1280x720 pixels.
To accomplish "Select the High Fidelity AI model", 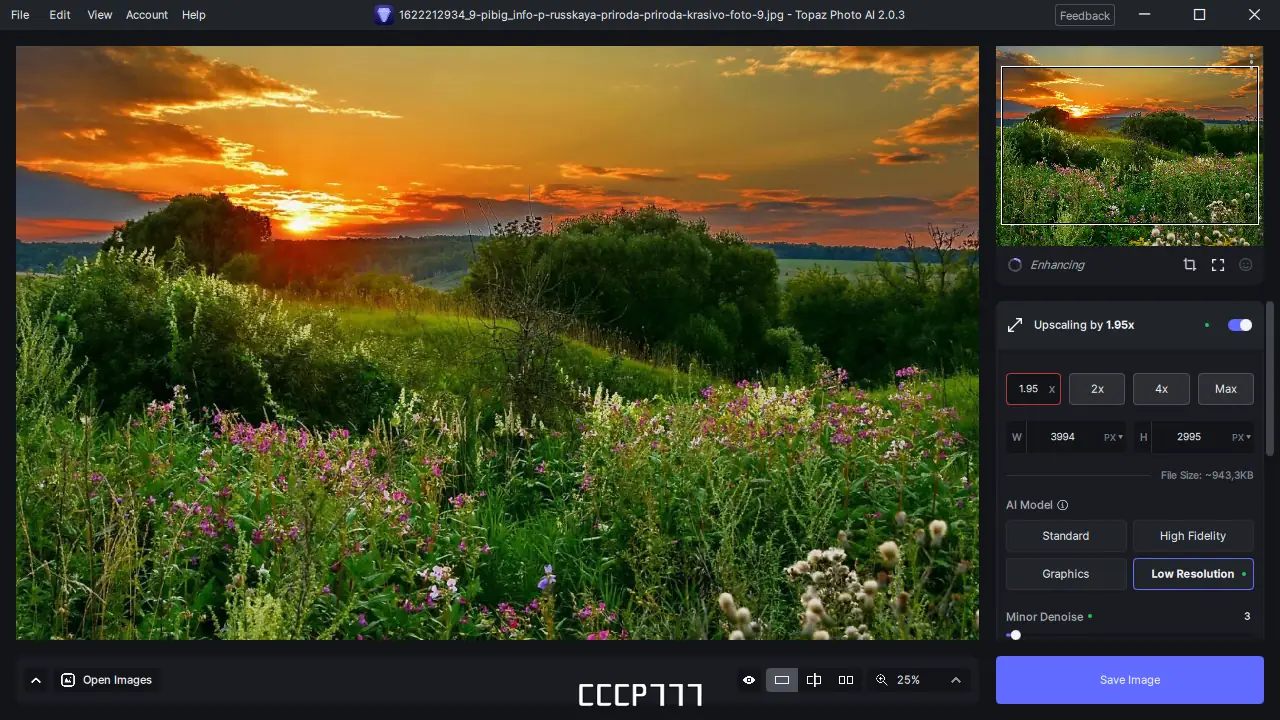I will [x=1193, y=535].
